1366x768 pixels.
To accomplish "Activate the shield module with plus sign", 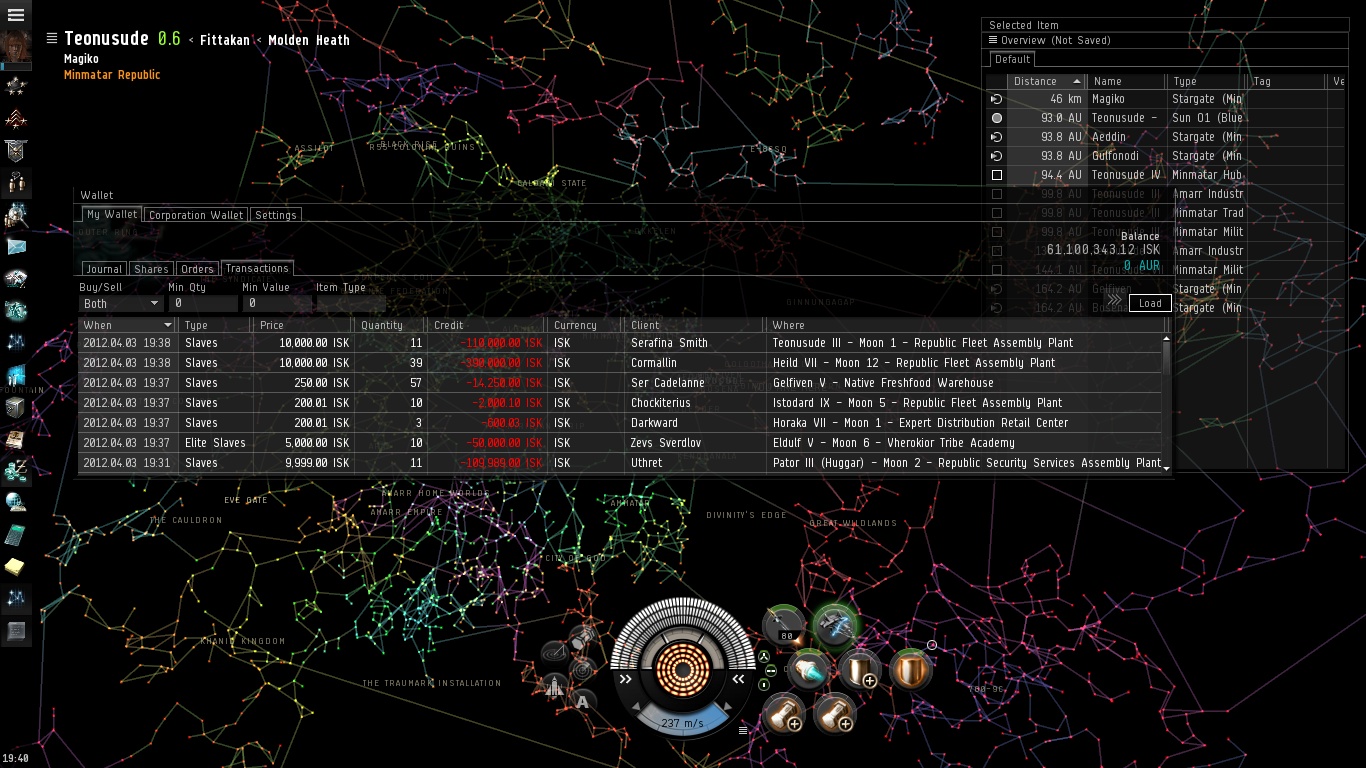I will point(859,669).
